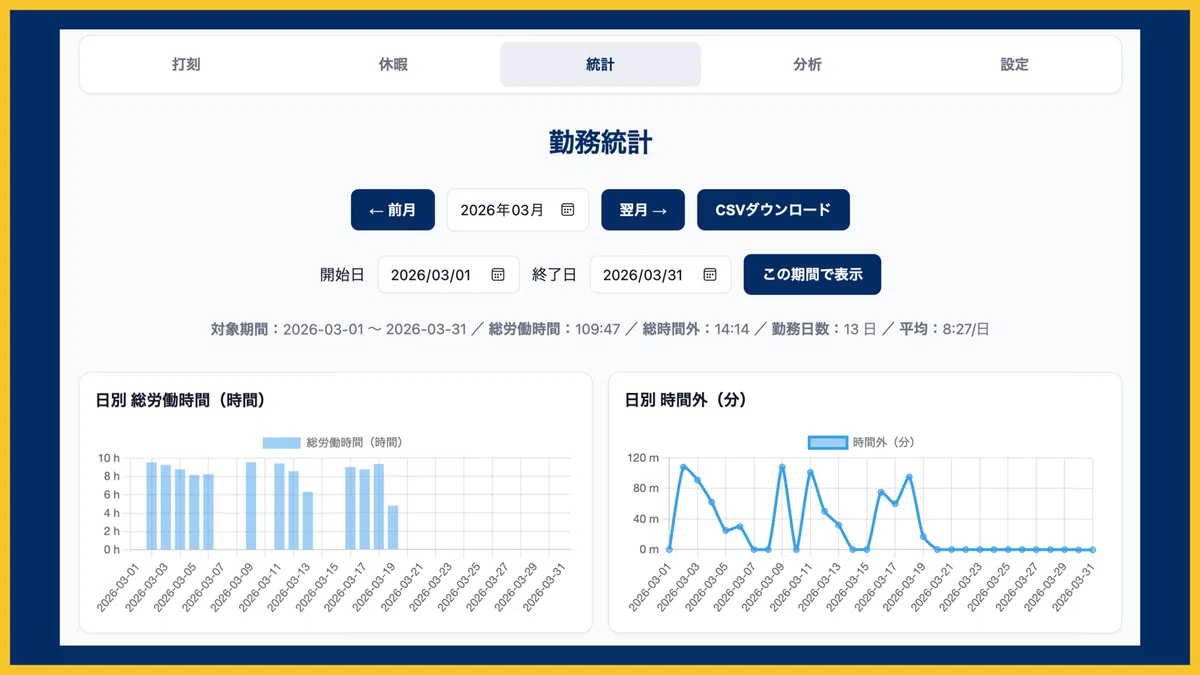Viewport: 1200px width, 675px height.
Task: Click the 2026-03-09 bar in work-hours chart
Action: [x=251, y=506]
